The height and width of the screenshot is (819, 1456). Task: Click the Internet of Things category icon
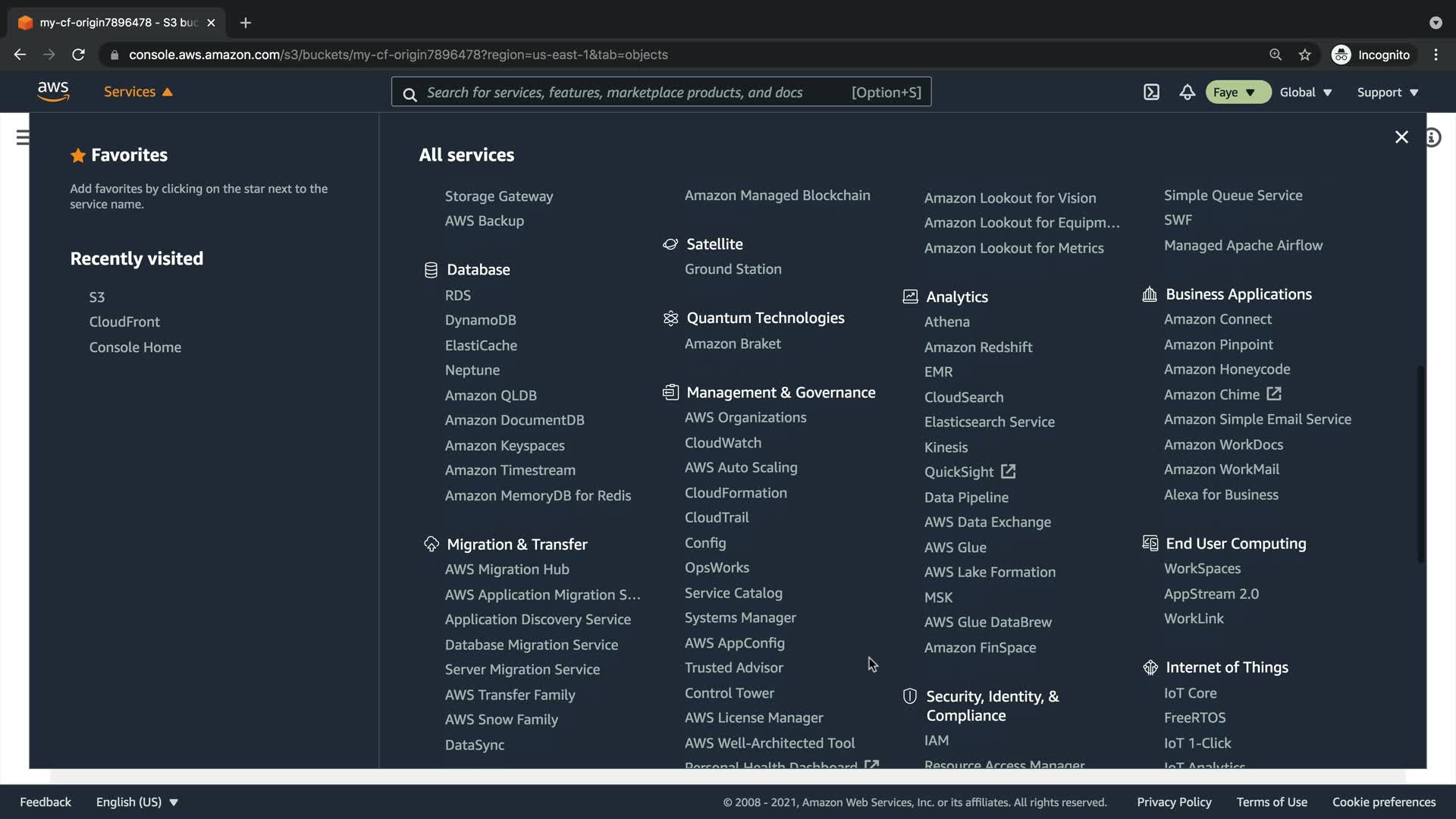[1150, 667]
